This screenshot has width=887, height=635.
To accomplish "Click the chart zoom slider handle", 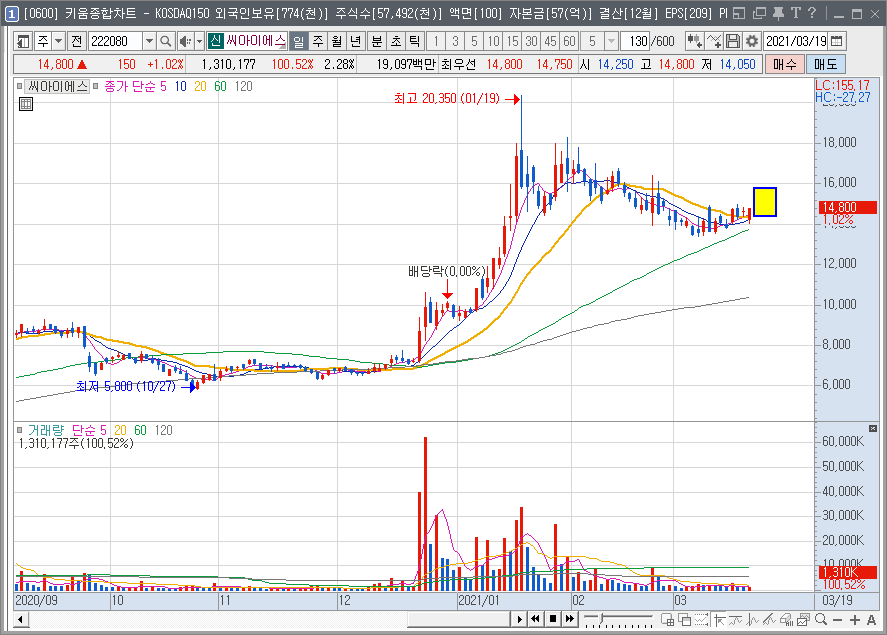I will [602, 618].
